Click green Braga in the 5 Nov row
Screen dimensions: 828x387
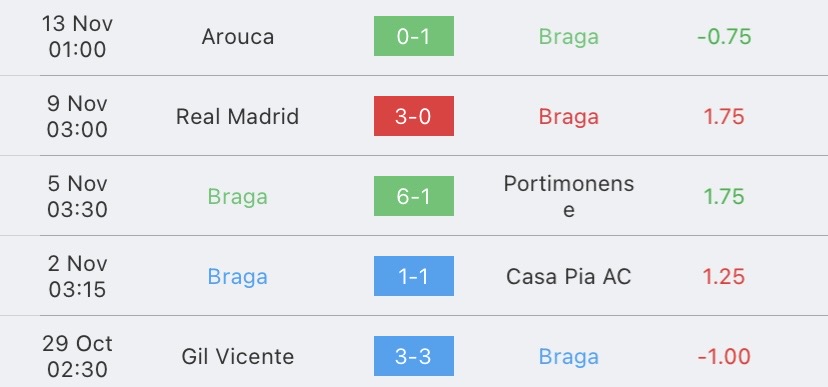(x=238, y=197)
